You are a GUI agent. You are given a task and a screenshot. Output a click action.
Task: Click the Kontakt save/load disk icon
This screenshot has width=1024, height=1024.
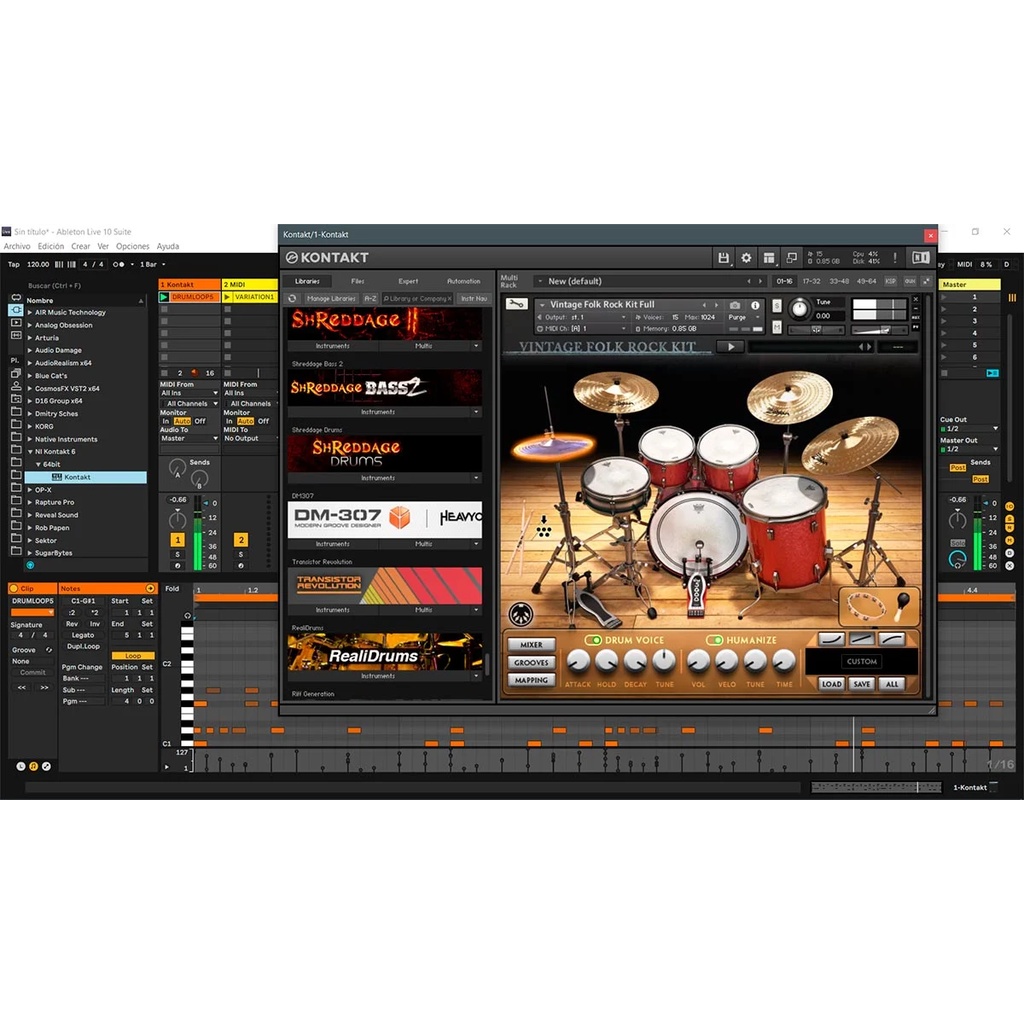(723, 258)
